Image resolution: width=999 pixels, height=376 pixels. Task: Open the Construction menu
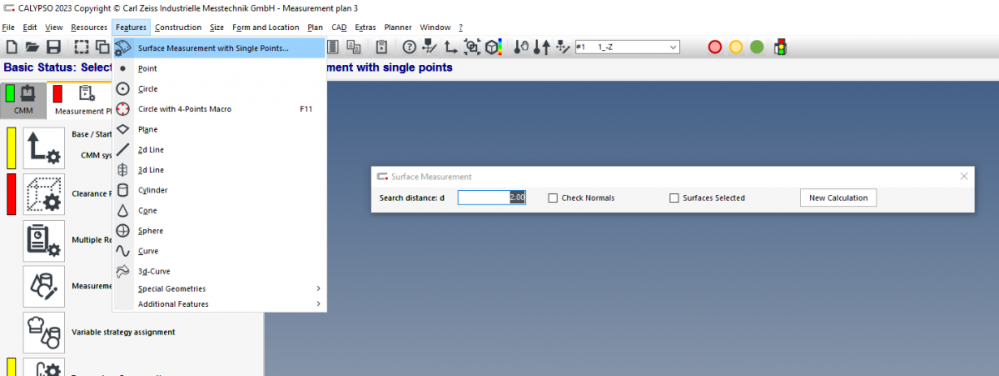pos(178,27)
